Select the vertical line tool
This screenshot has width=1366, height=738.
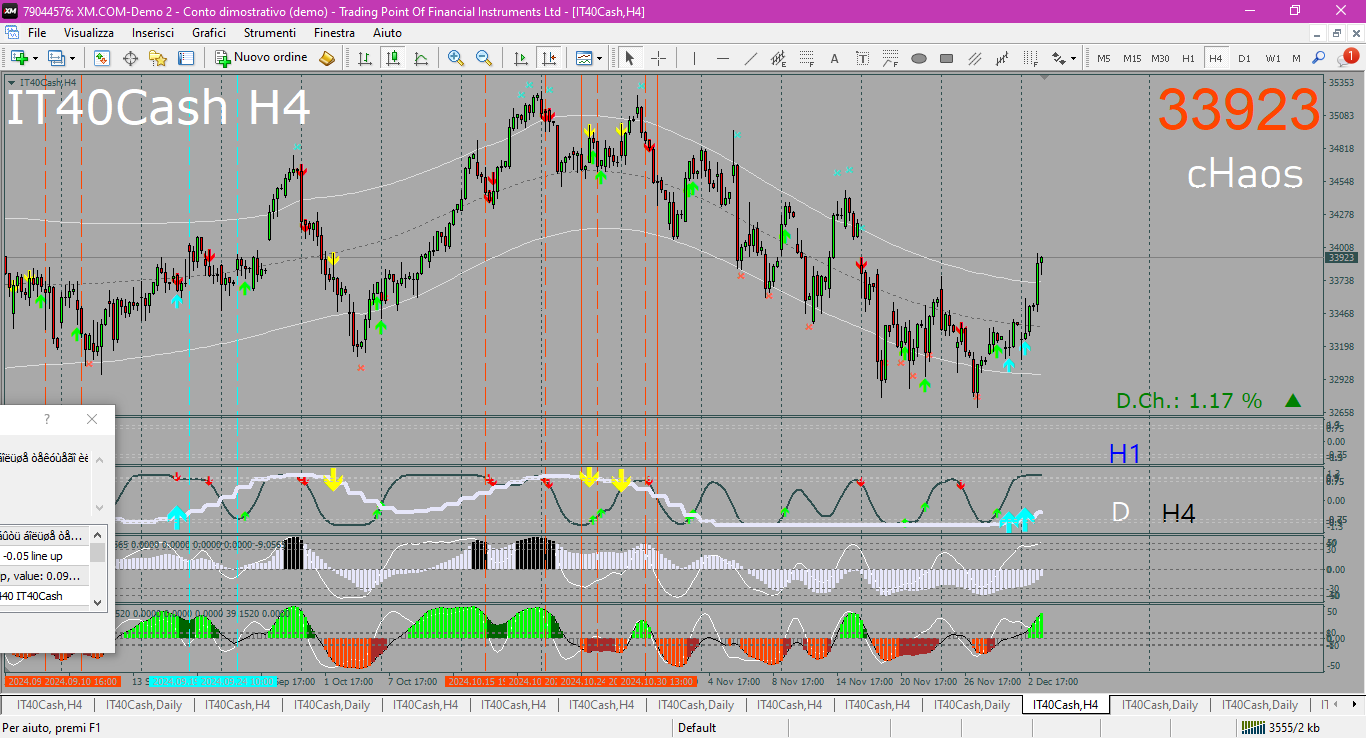coord(694,58)
